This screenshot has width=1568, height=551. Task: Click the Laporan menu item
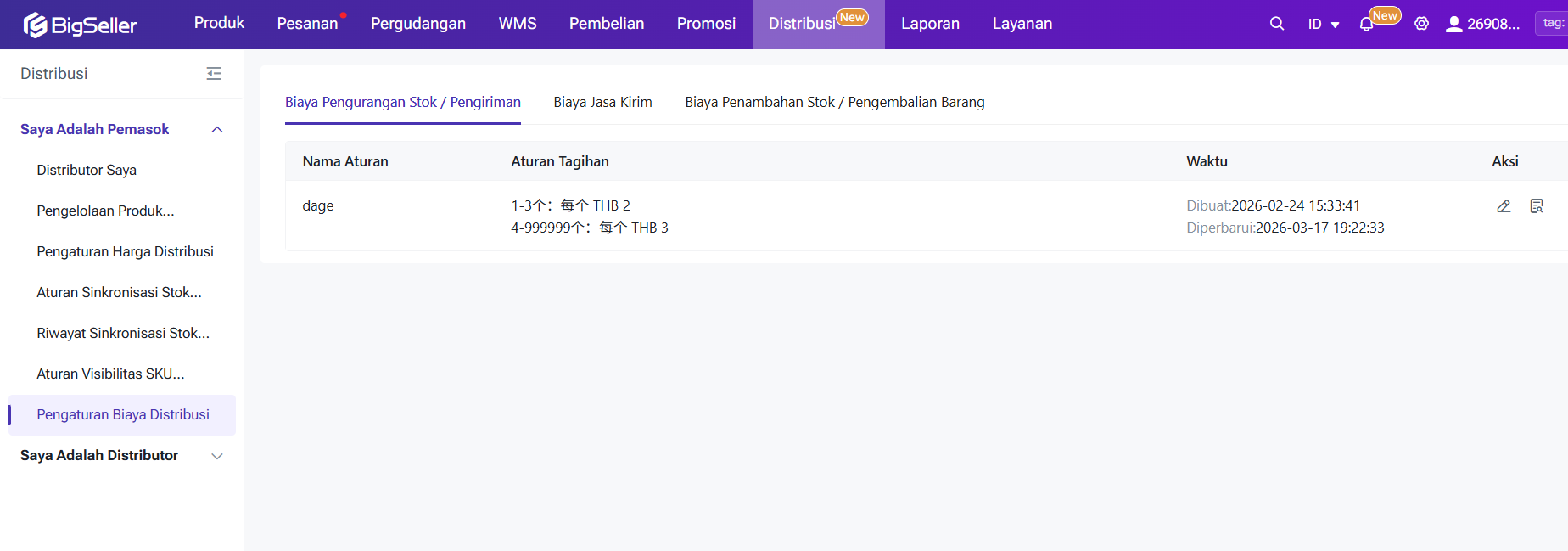(930, 24)
